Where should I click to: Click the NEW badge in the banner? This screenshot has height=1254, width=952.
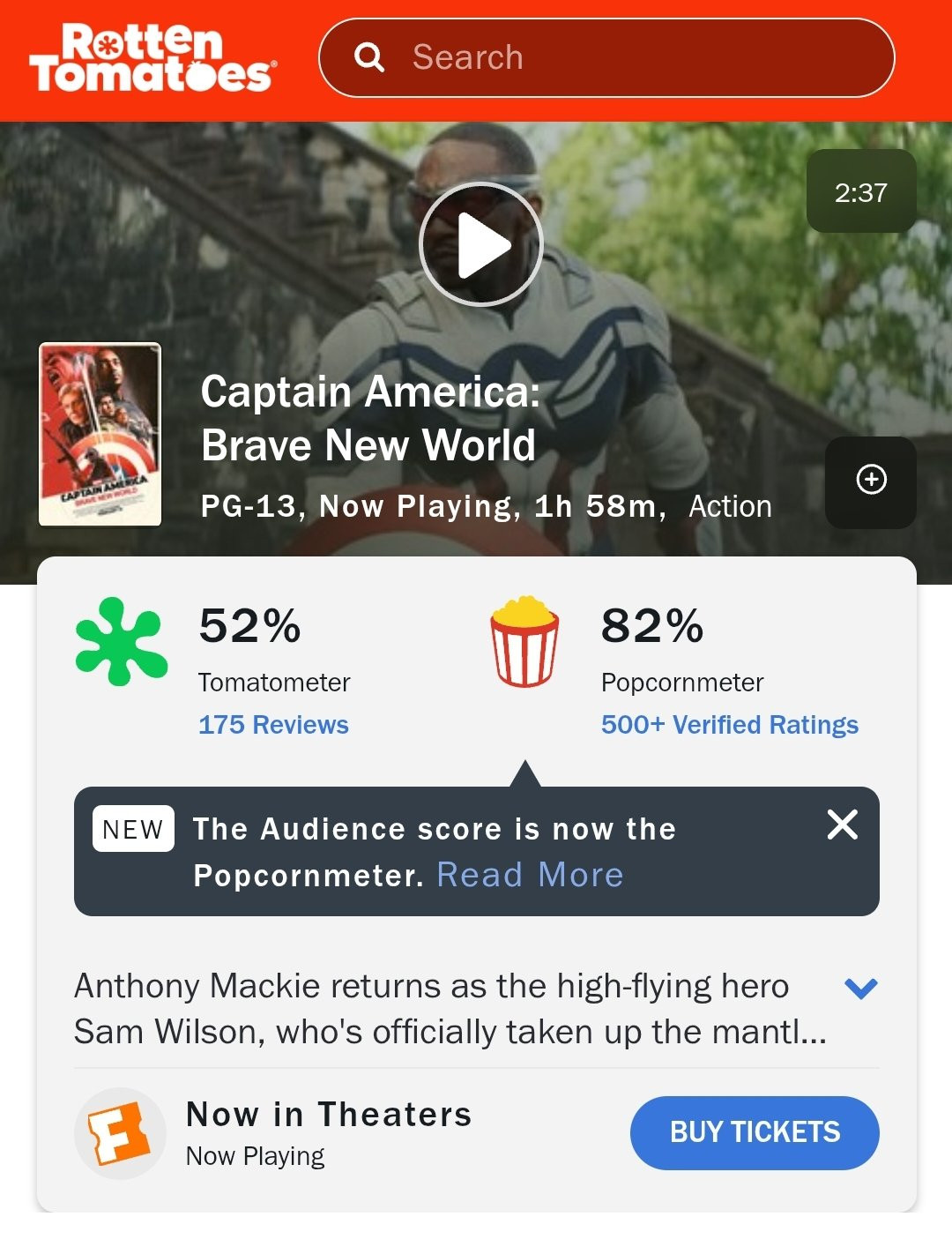point(133,829)
